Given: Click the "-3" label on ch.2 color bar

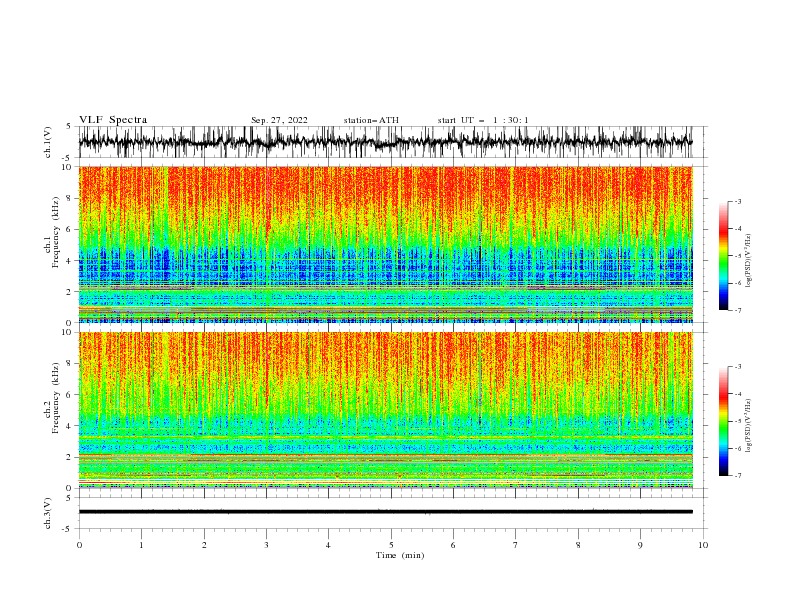Looking at the screenshot, I should coord(737,367).
